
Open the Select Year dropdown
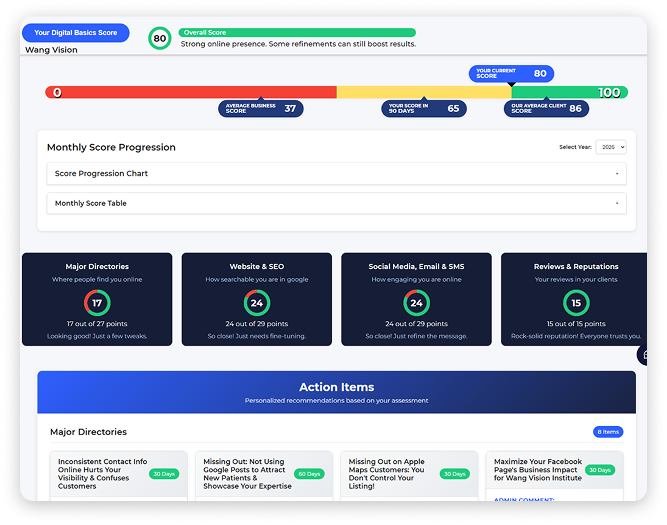tap(610, 147)
